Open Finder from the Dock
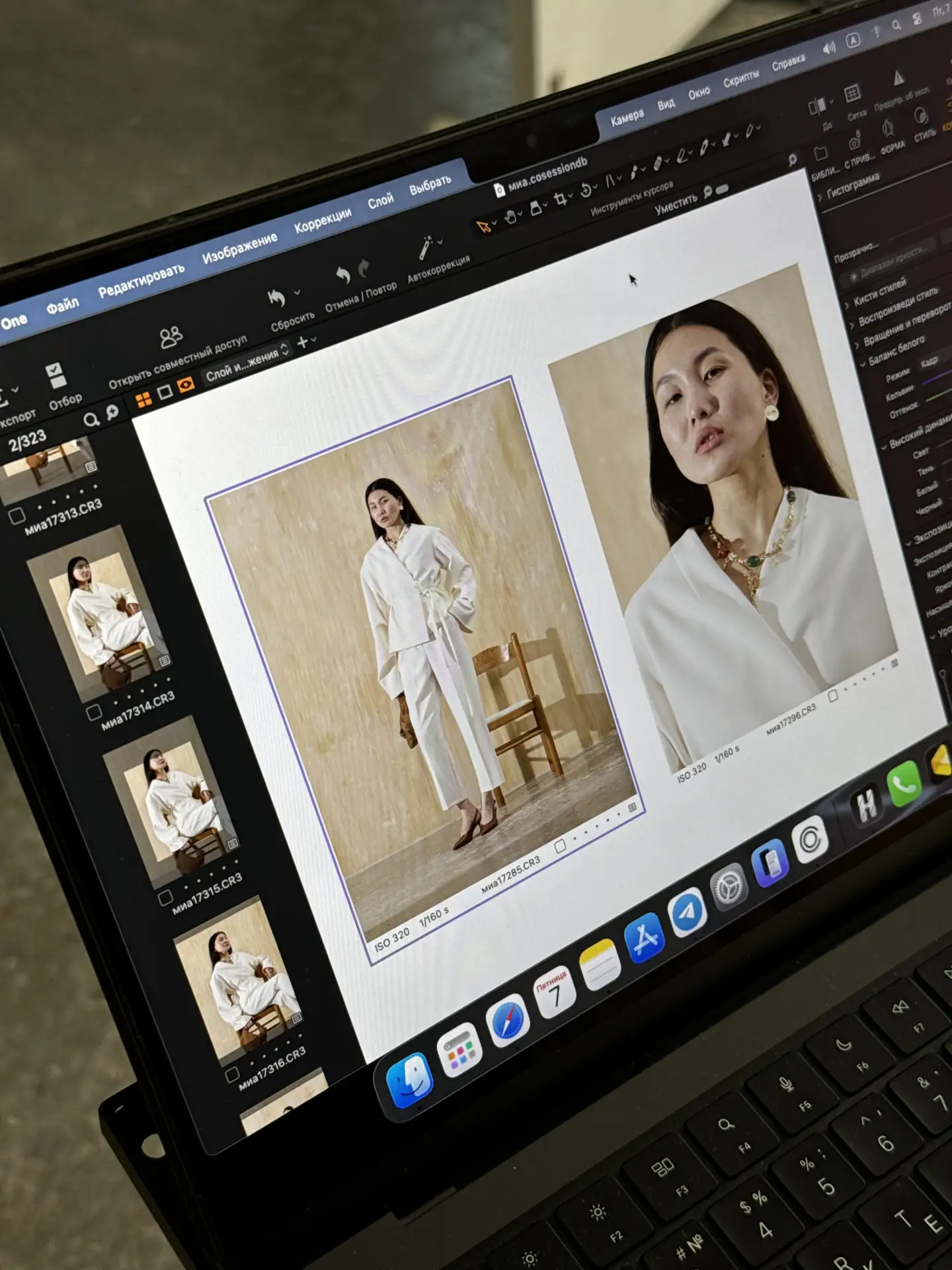 coord(409,1080)
